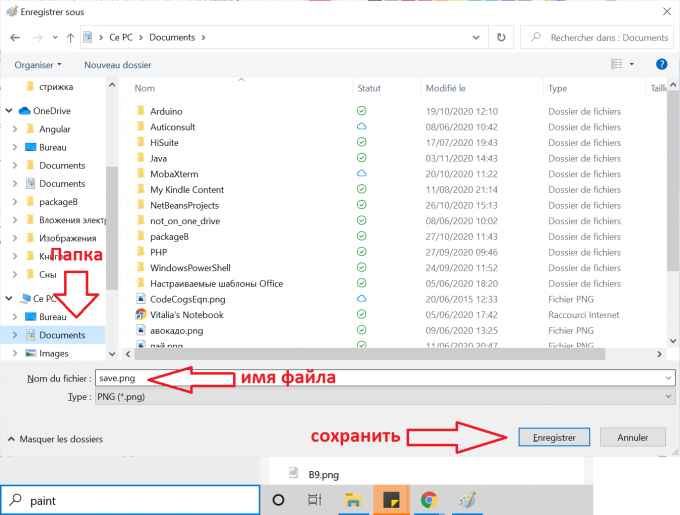Image resolution: width=680 pixels, height=515 pixels.
Task: Click the Annuler button
Action: click(x=632, y=437)
